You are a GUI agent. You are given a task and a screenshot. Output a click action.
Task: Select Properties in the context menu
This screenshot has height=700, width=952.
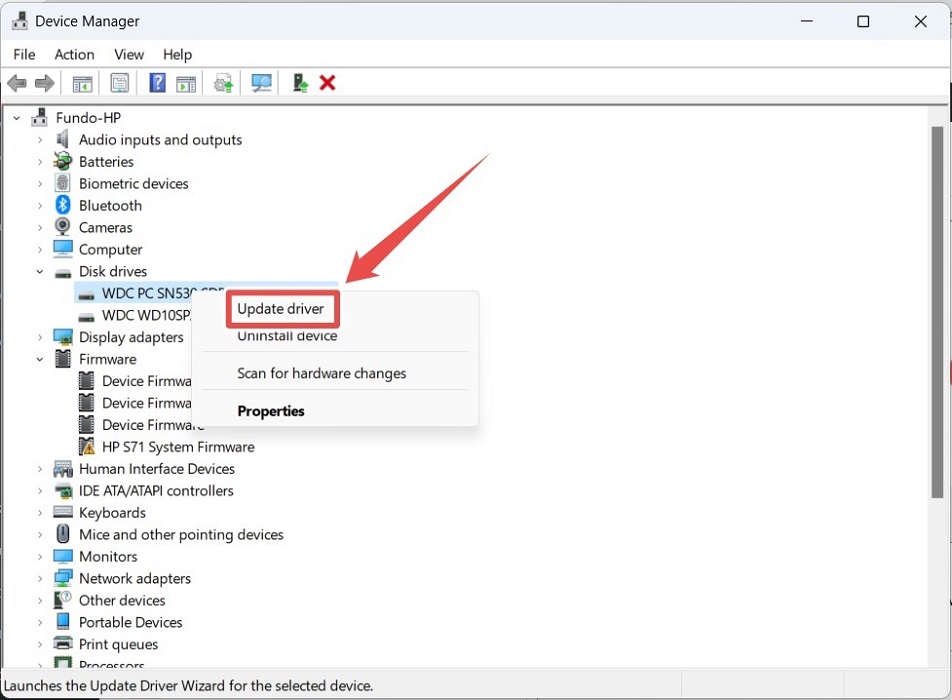tap(271, 410)
